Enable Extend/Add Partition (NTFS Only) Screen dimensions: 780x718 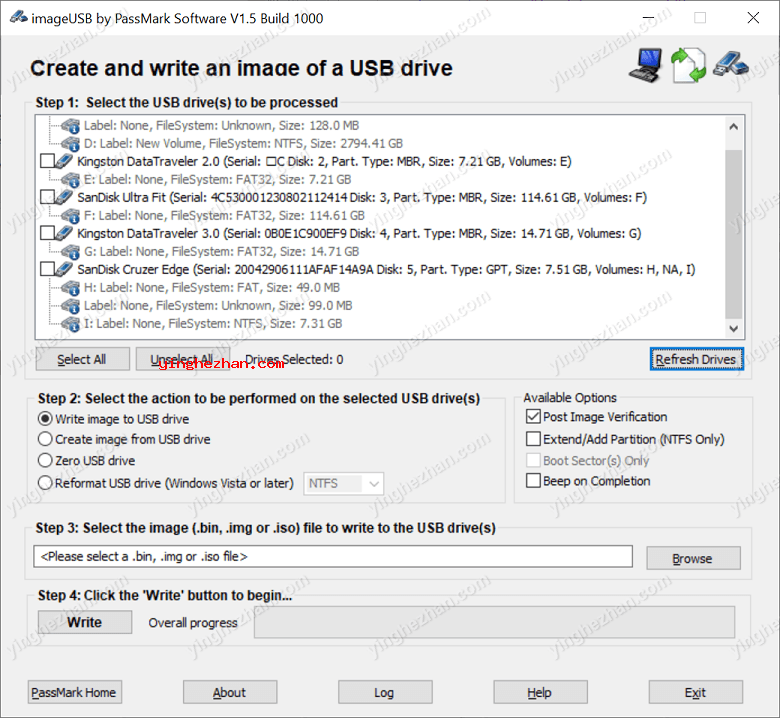coord(533,439)
